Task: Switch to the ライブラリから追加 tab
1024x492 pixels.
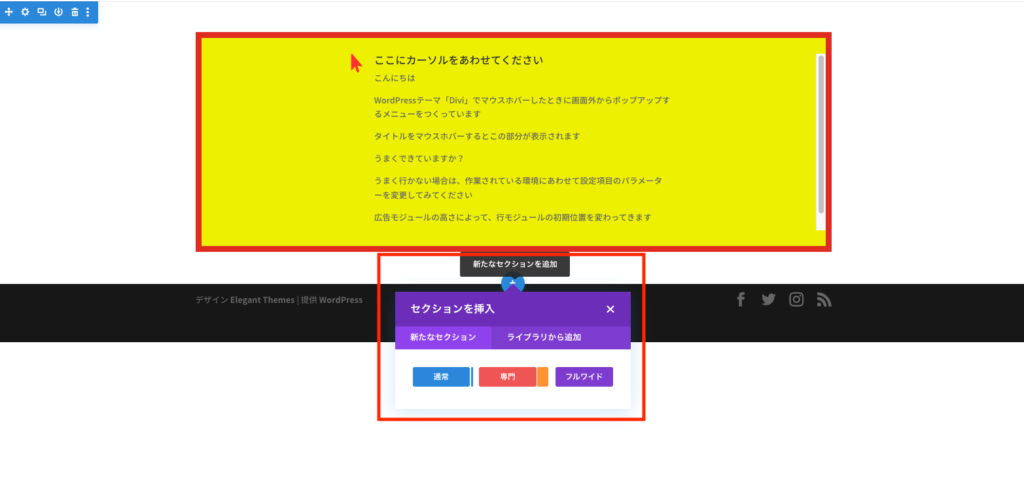Action: click(544, 337)
